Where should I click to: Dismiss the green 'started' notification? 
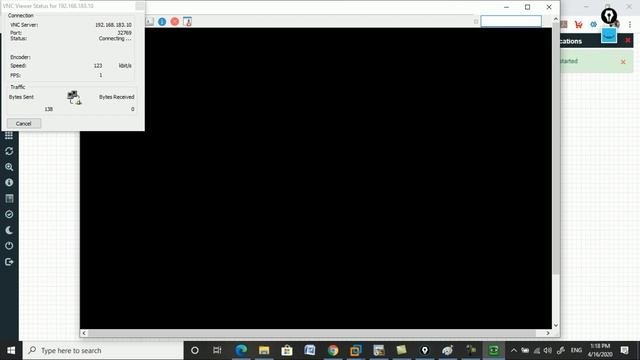click(x=623, y=62)
